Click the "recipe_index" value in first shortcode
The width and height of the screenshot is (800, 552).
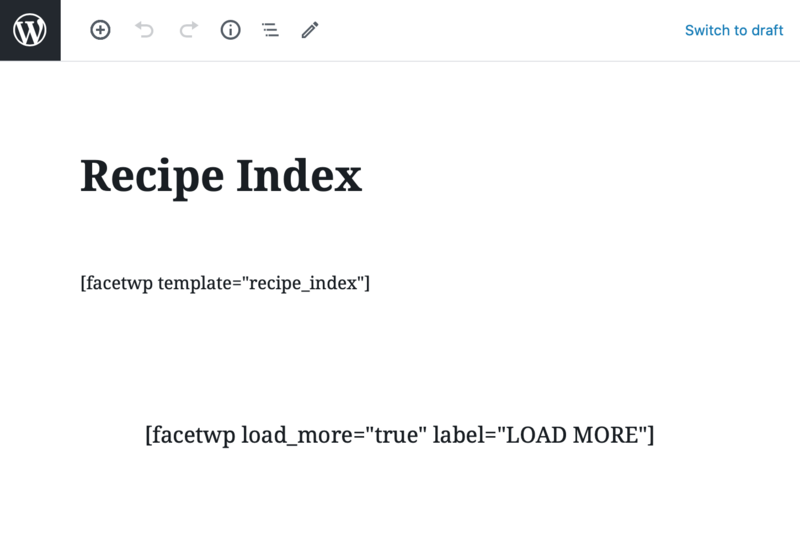point(303,284)
